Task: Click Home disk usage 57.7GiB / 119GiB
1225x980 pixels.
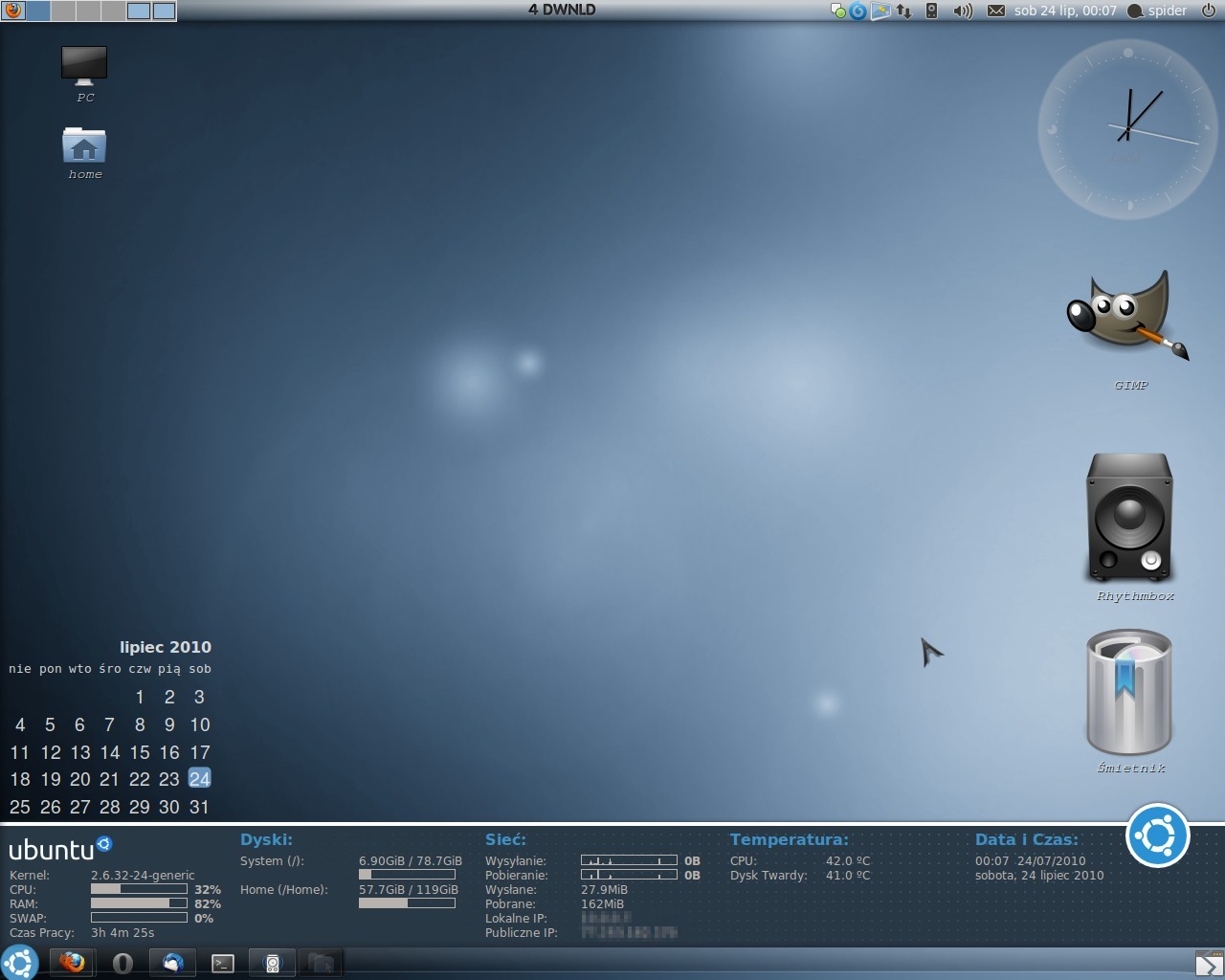Action: point(409,889)
